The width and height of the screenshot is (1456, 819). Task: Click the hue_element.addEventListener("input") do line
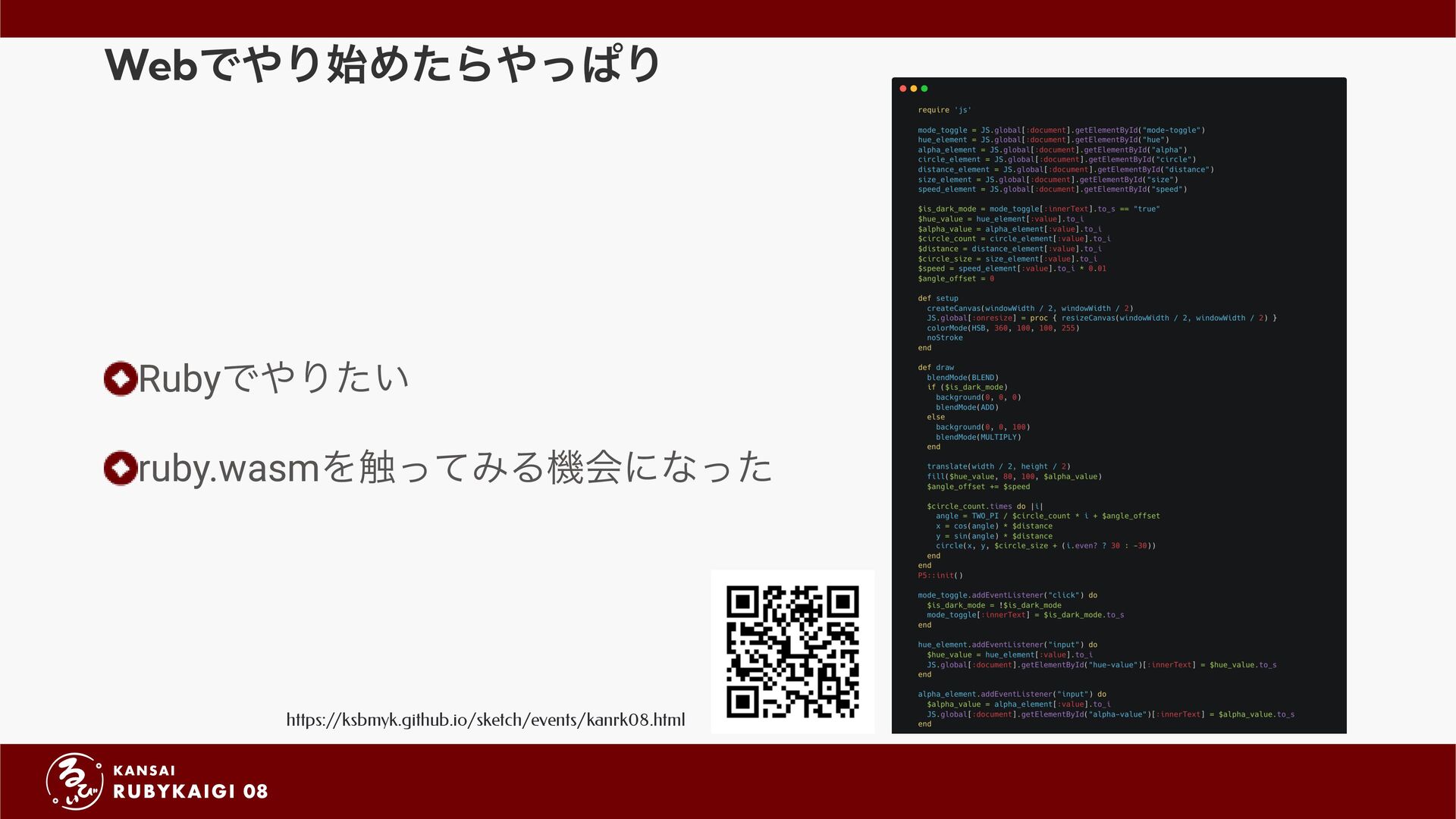(1007, 645)
